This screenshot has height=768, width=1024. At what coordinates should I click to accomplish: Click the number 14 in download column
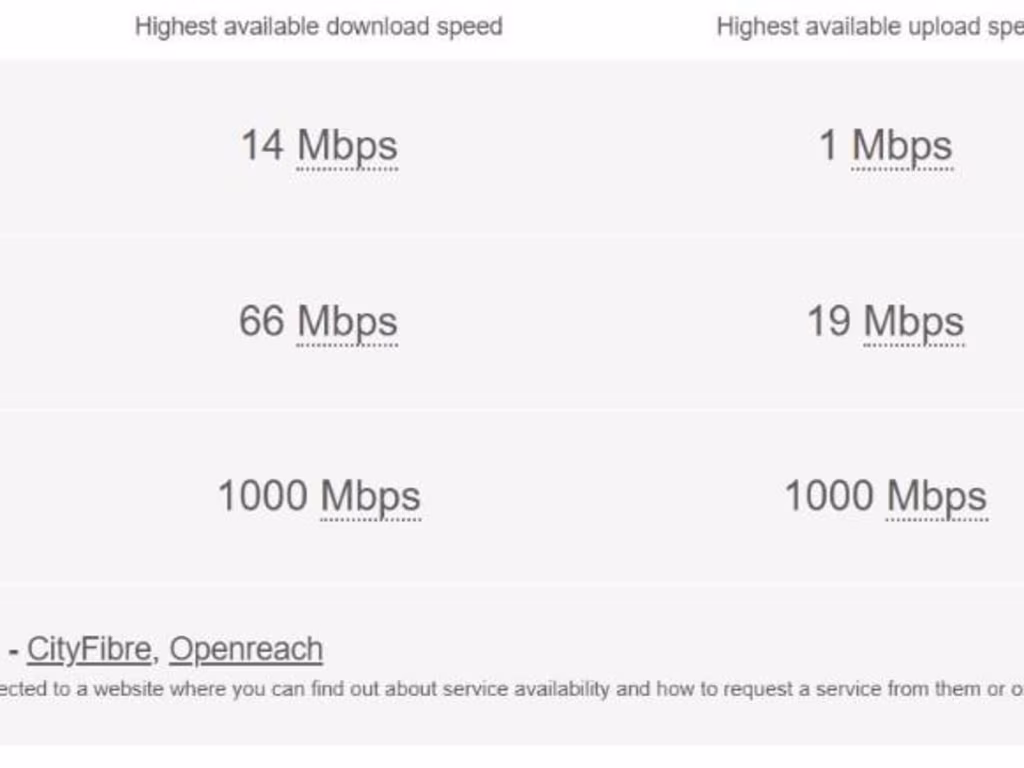[x=262, y=146]
